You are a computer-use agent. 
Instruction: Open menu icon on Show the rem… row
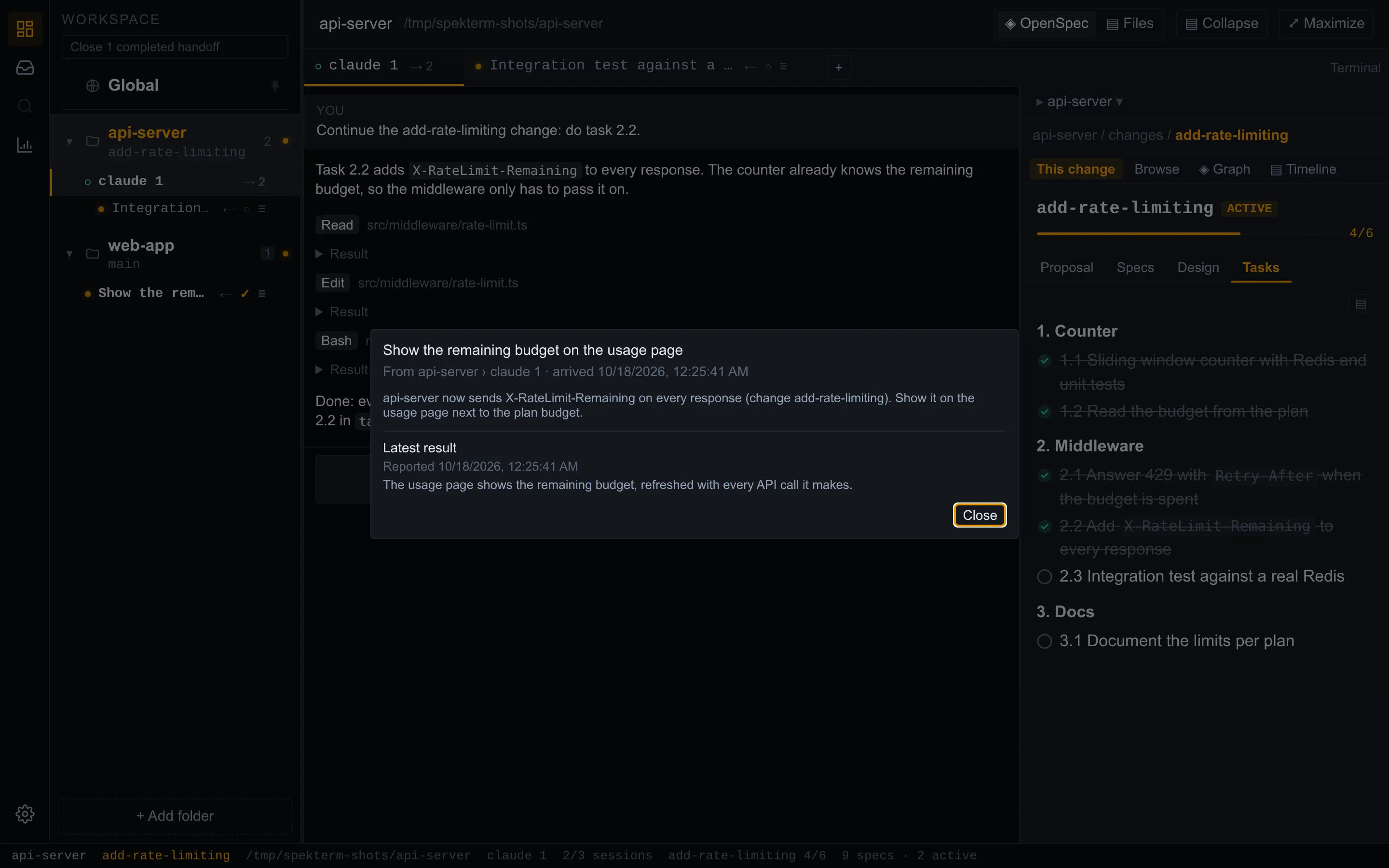(262, 294)
